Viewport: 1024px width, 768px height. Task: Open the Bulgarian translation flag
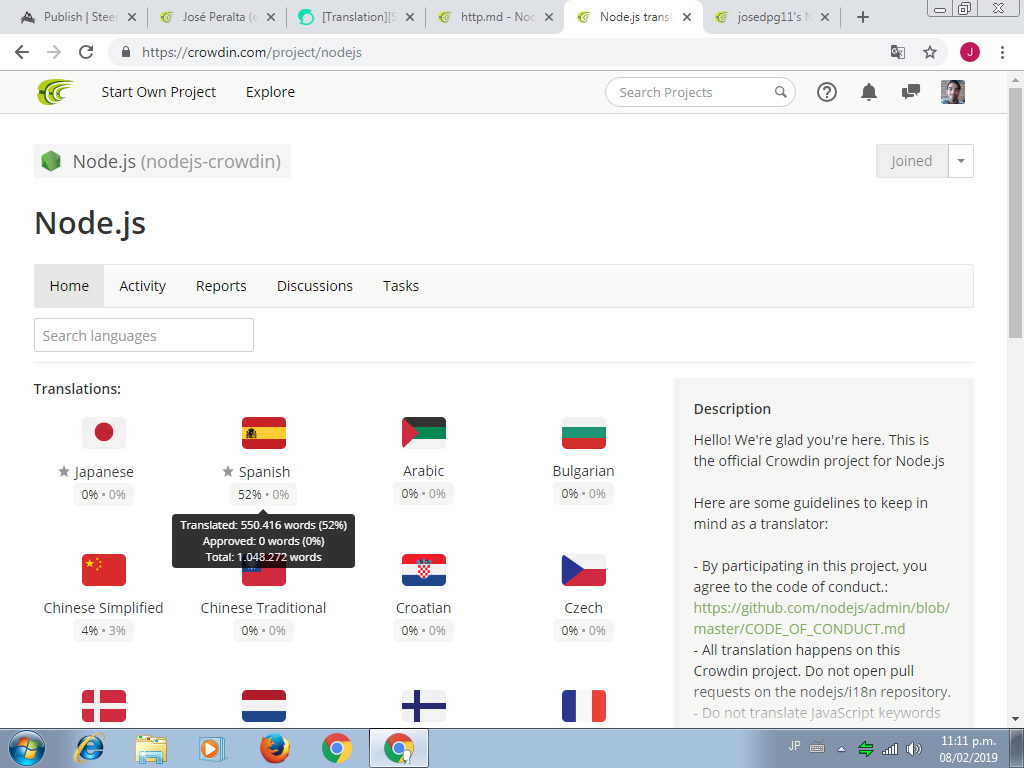click(584, 433)
